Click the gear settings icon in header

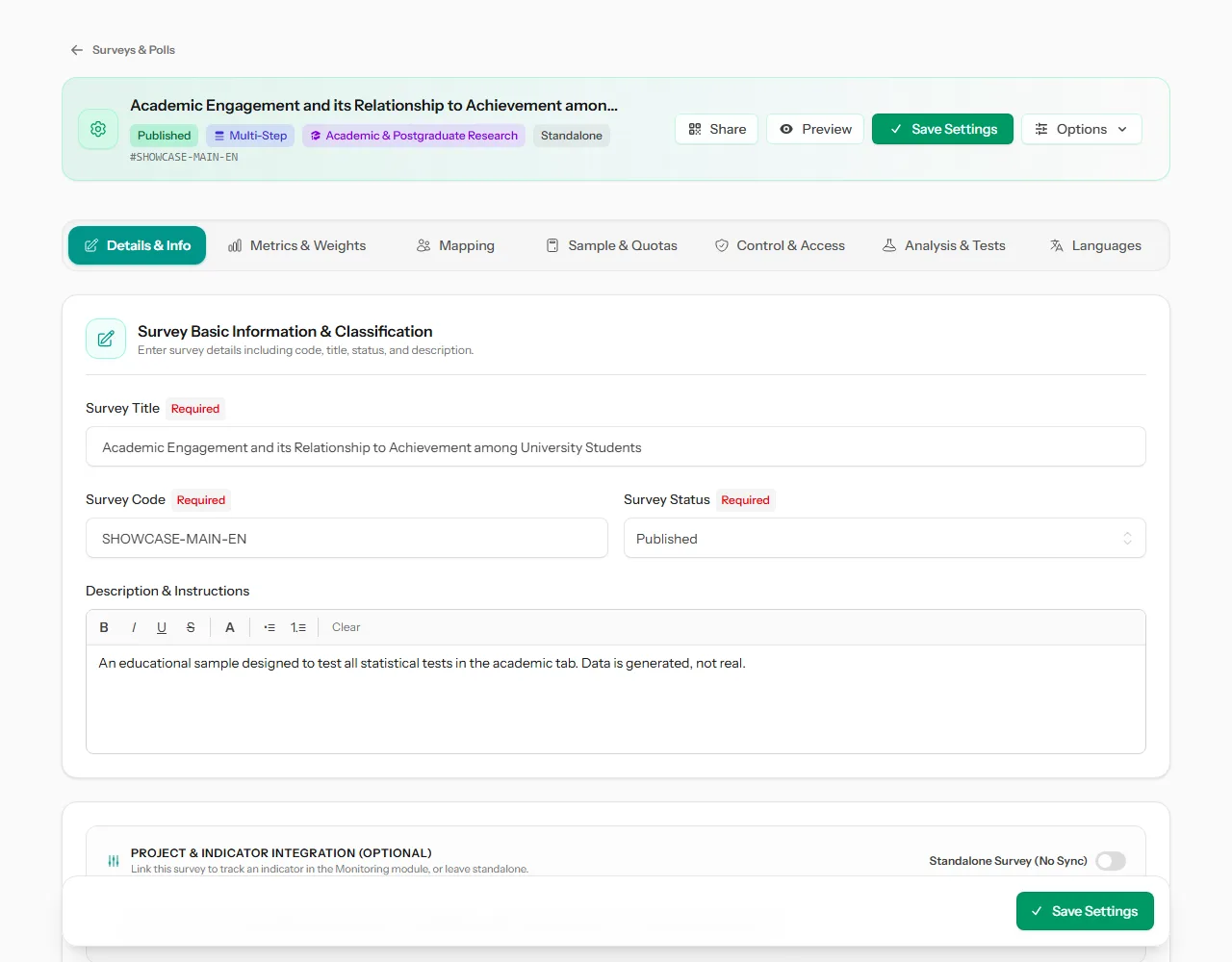[x=98, y=129]
